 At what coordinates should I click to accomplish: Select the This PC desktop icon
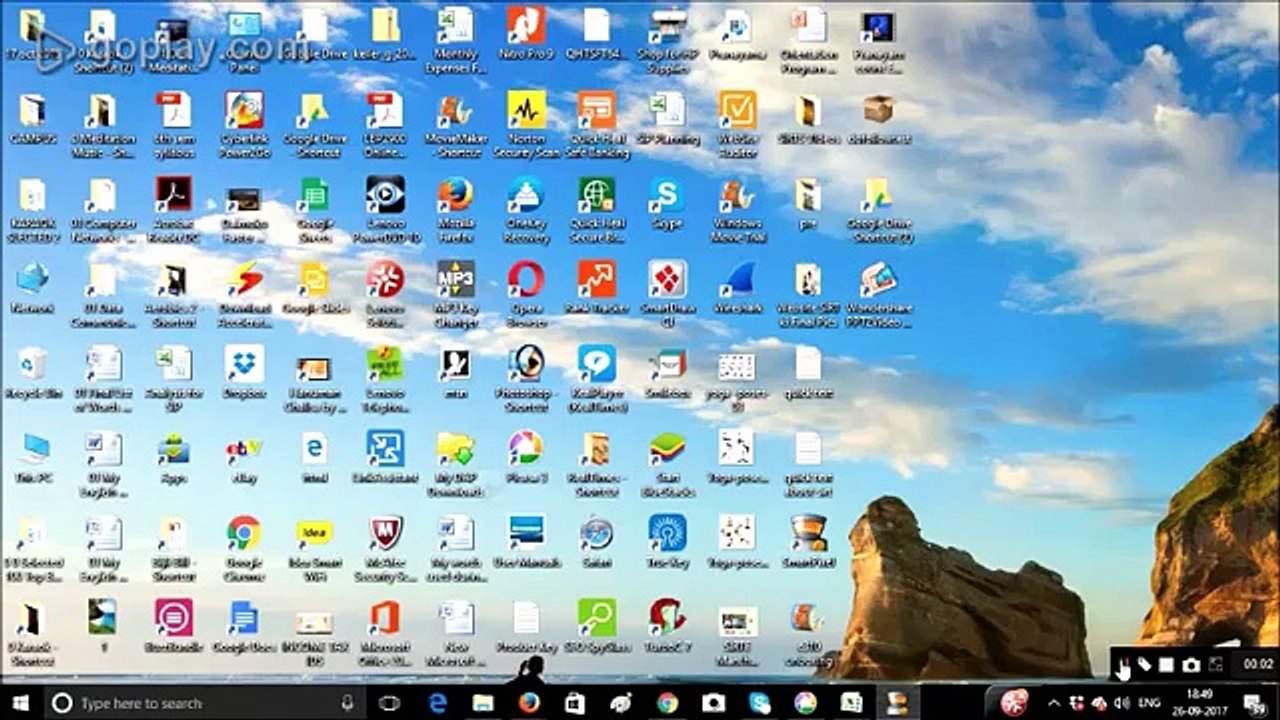click(x=33, y=458)
